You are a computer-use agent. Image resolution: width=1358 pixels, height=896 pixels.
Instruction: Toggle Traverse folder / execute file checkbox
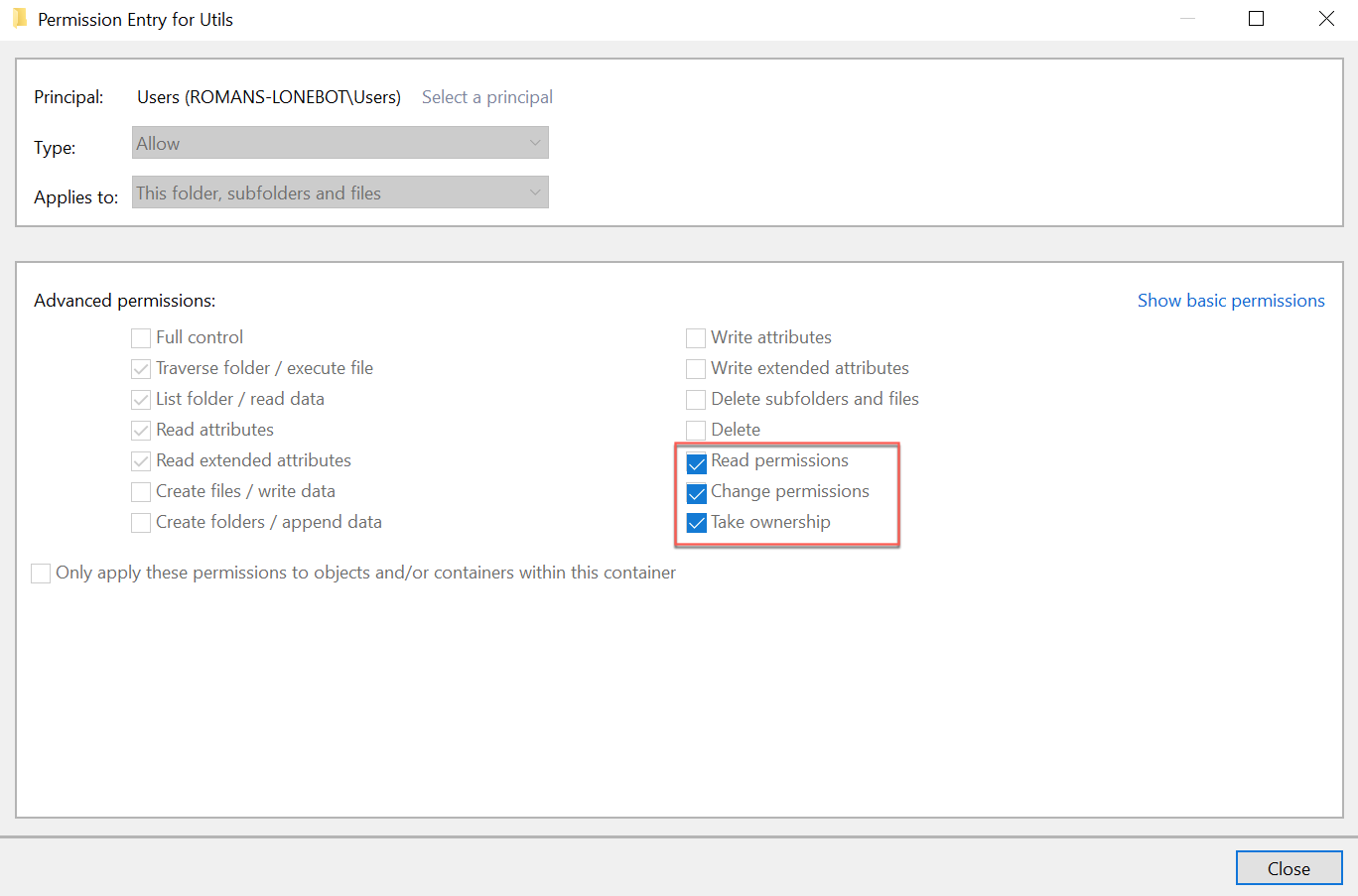tap(141, 369)
